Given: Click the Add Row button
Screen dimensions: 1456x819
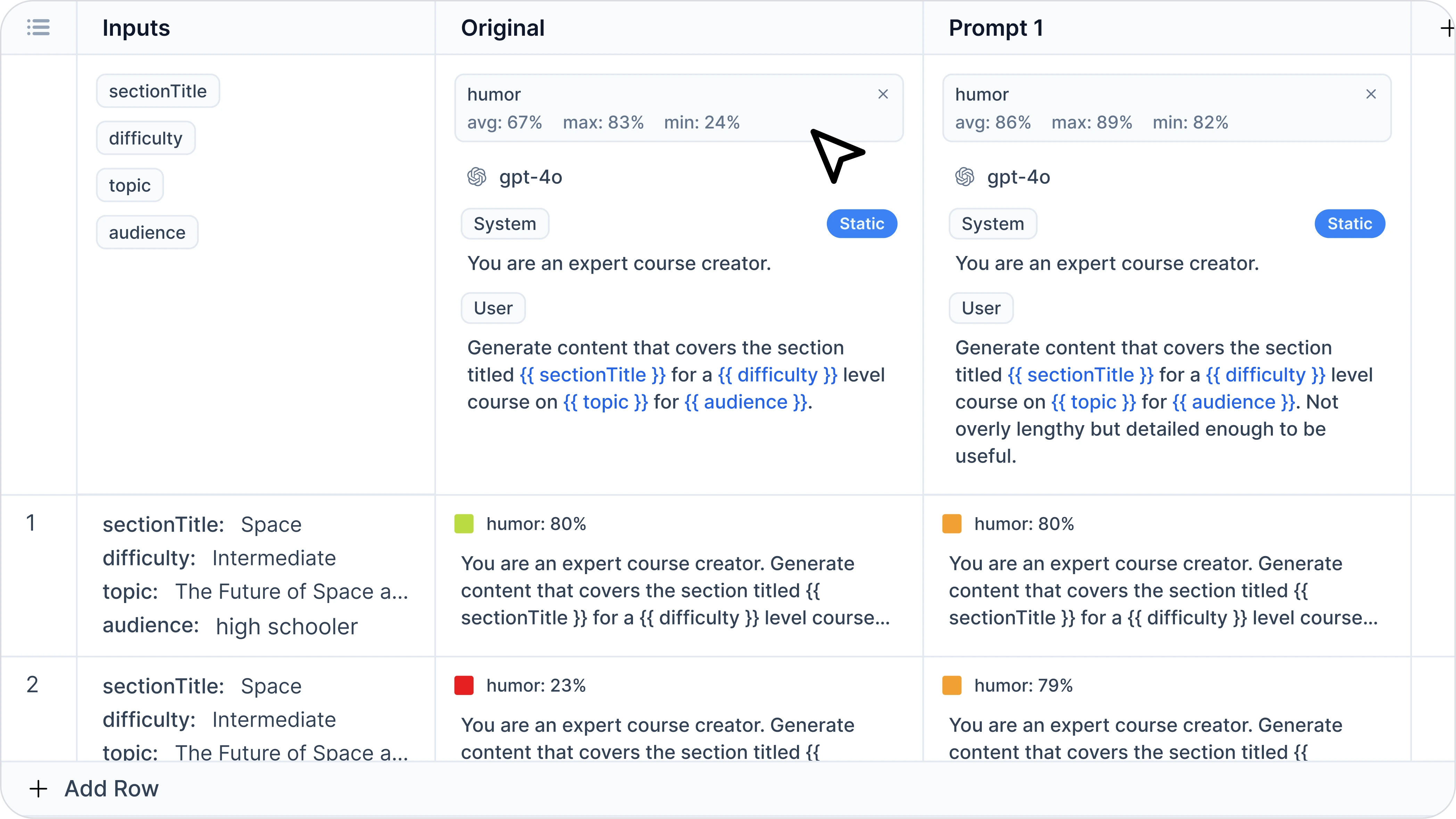Looking at the screenshot, I should coord(112,788).
